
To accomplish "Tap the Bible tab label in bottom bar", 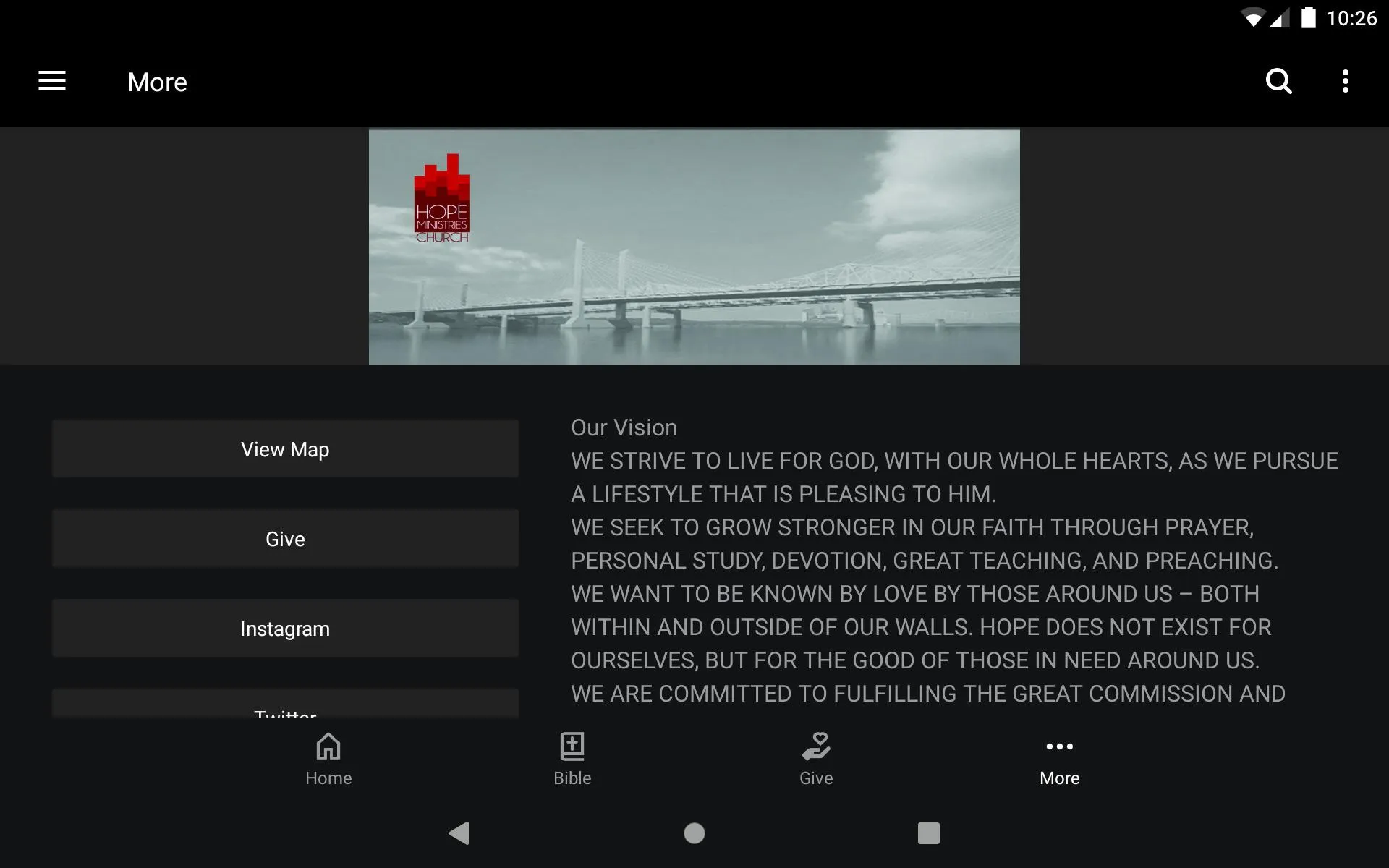I will (571, 778).
